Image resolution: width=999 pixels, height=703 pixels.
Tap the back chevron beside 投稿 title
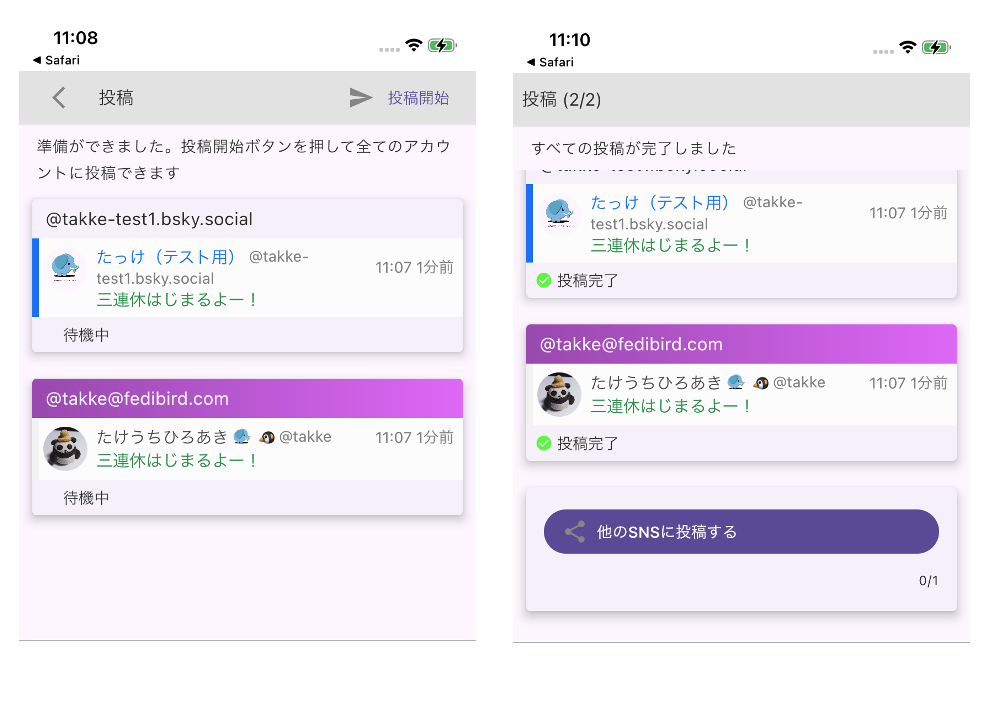[59, 98]
